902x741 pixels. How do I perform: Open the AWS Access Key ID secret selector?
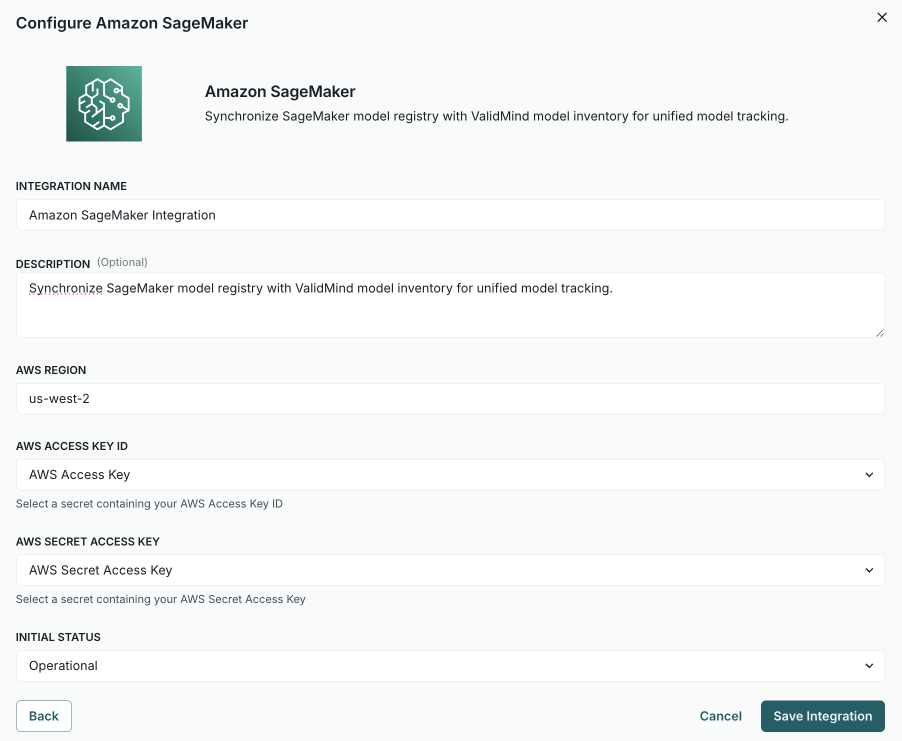click(450, 474)
